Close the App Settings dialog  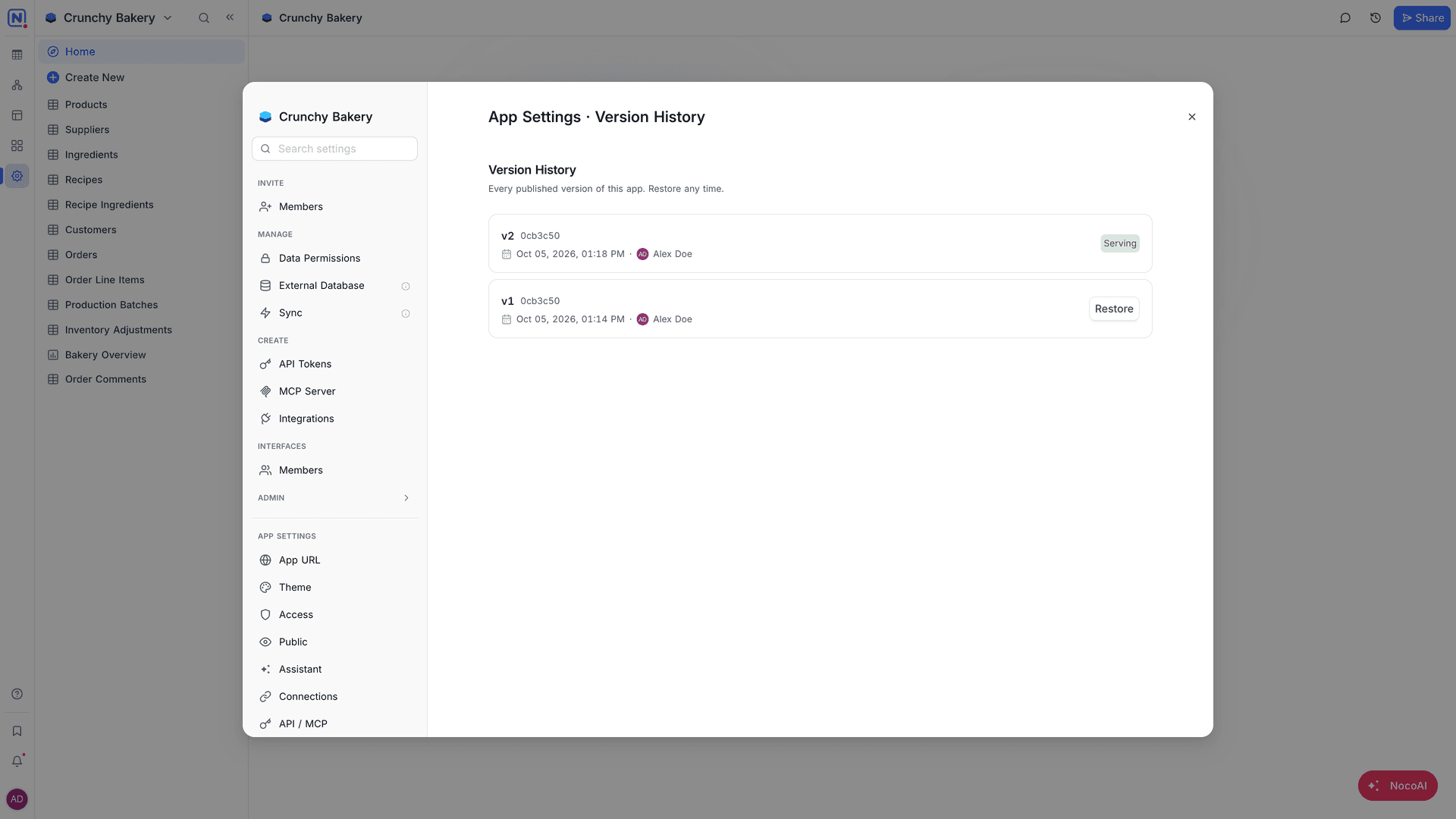click(x=1191, y=117)
